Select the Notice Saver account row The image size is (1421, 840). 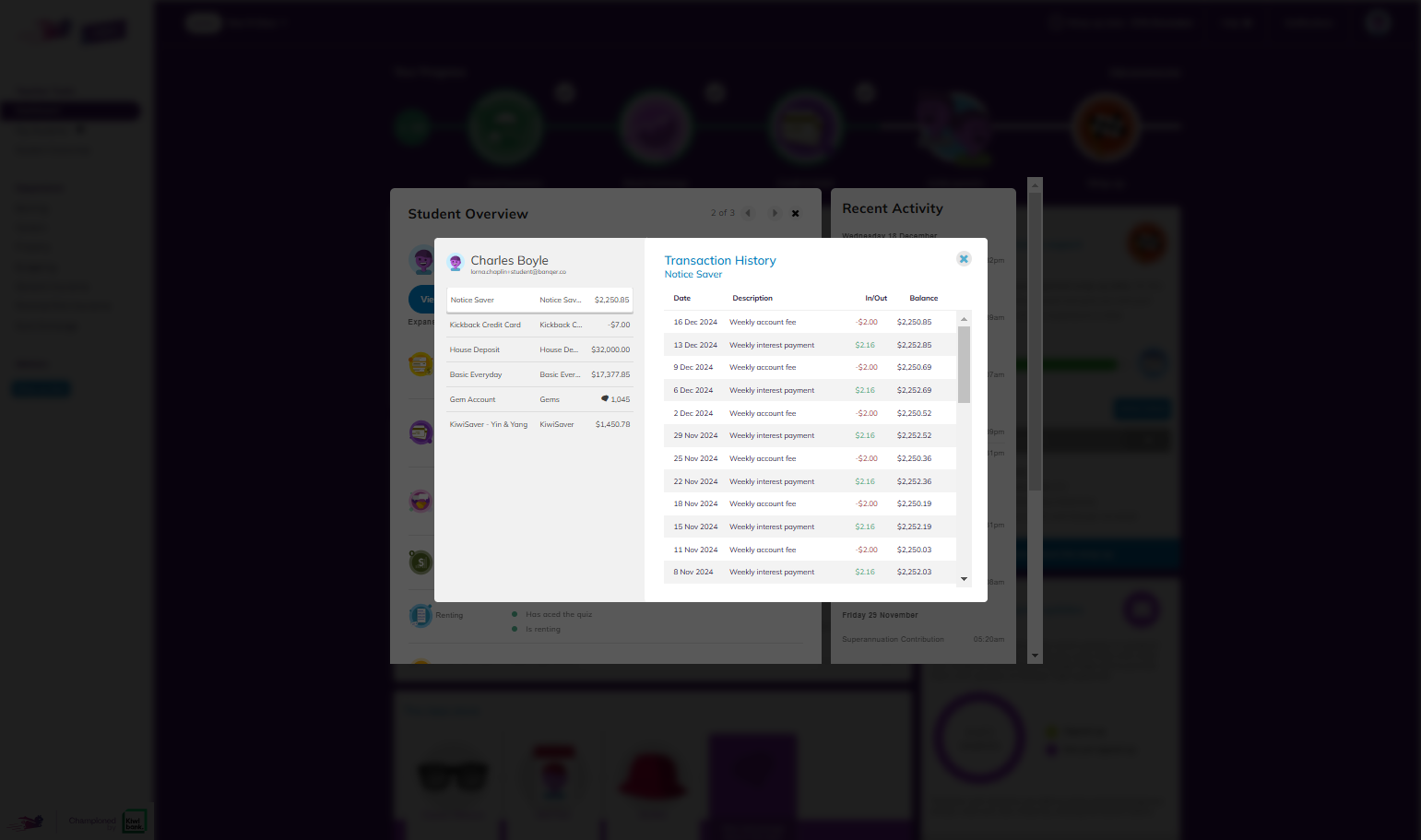539,300
